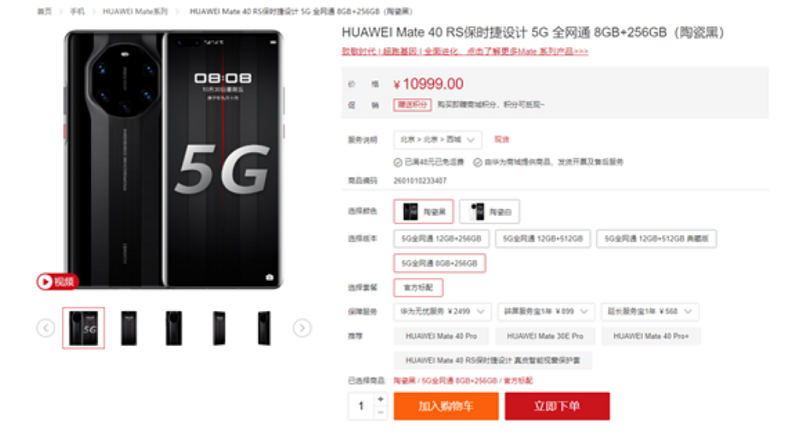Decrease quantity with the minus stepper
The height and width of the screenshot is (437, 800).
pyautogui.click(x=381, y=413)
